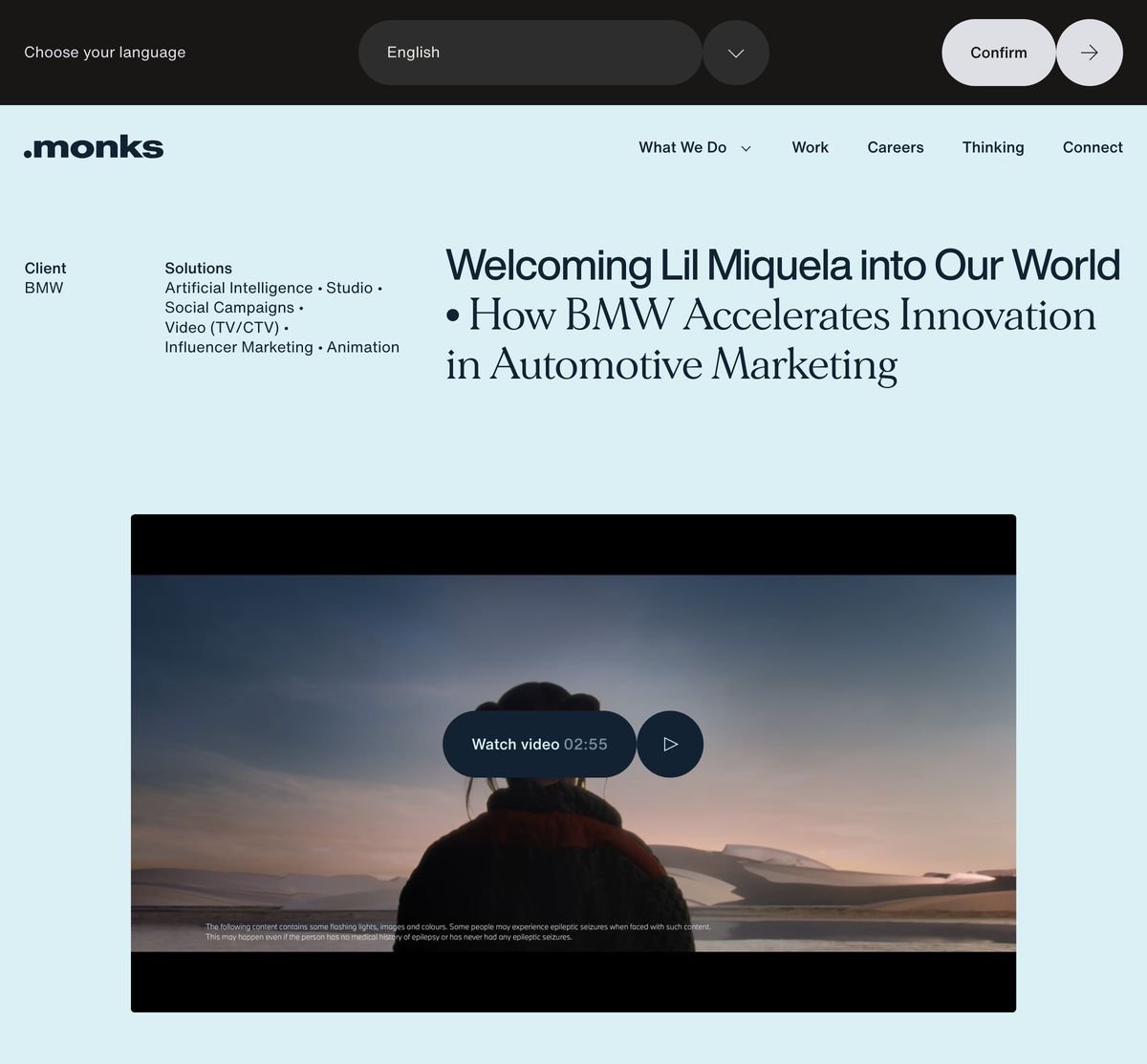This screenshot has height=1064, width=1147.
Task: Click the Social Campaigns solution text
Action: coord(229,308)
